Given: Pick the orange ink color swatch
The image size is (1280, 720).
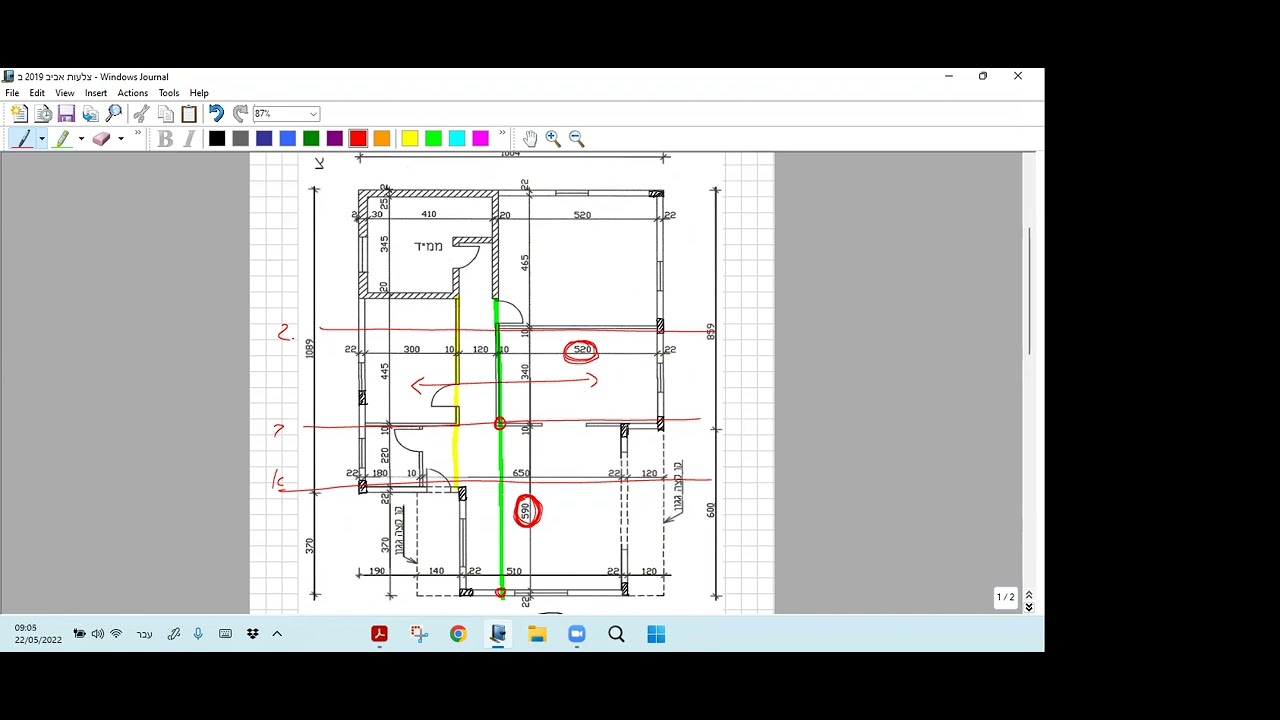Looking at the screenshot, I should pyautogui.click(x=382, y=139).
